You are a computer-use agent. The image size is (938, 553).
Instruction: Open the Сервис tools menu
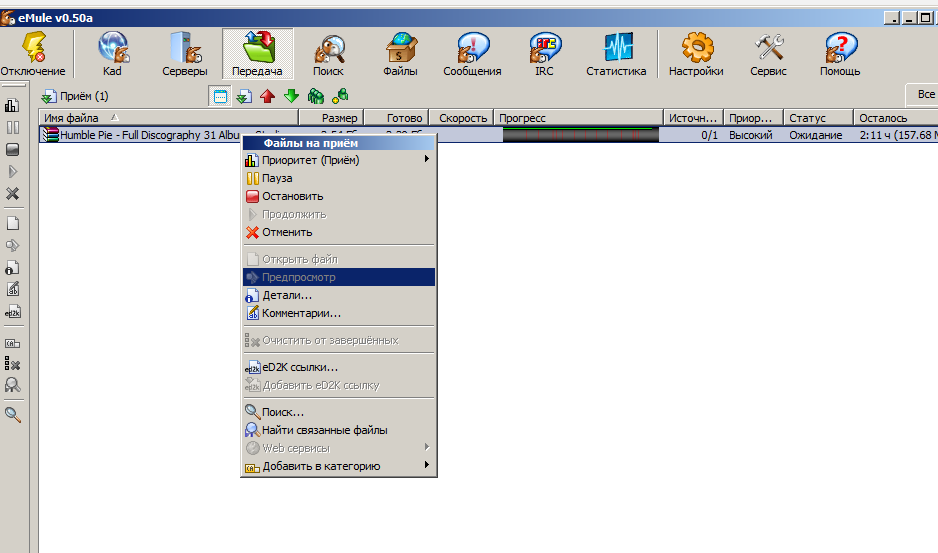[x=768, y=54]
